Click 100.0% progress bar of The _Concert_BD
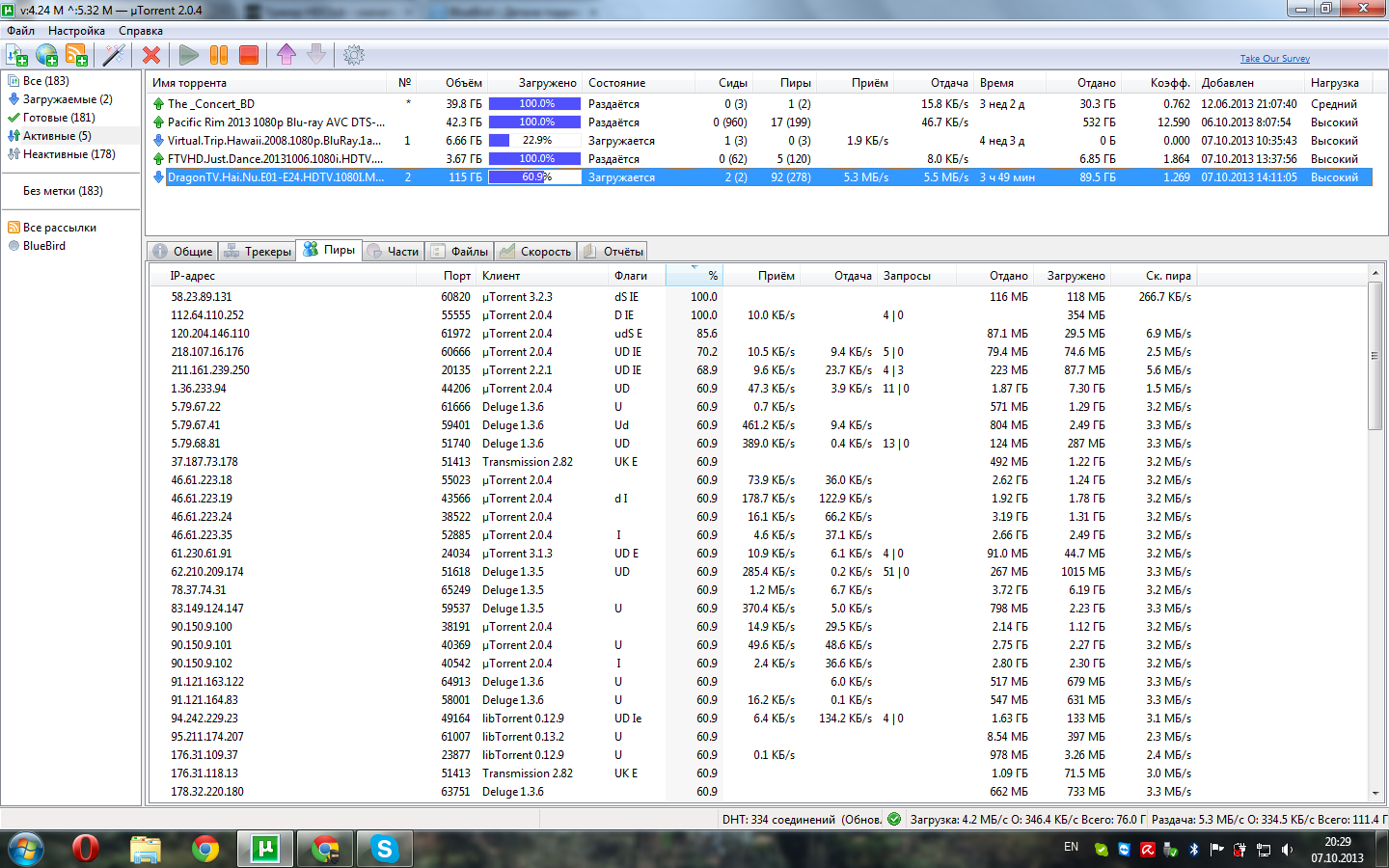This screenshot has width=1389, height=868. pos(535,104)
